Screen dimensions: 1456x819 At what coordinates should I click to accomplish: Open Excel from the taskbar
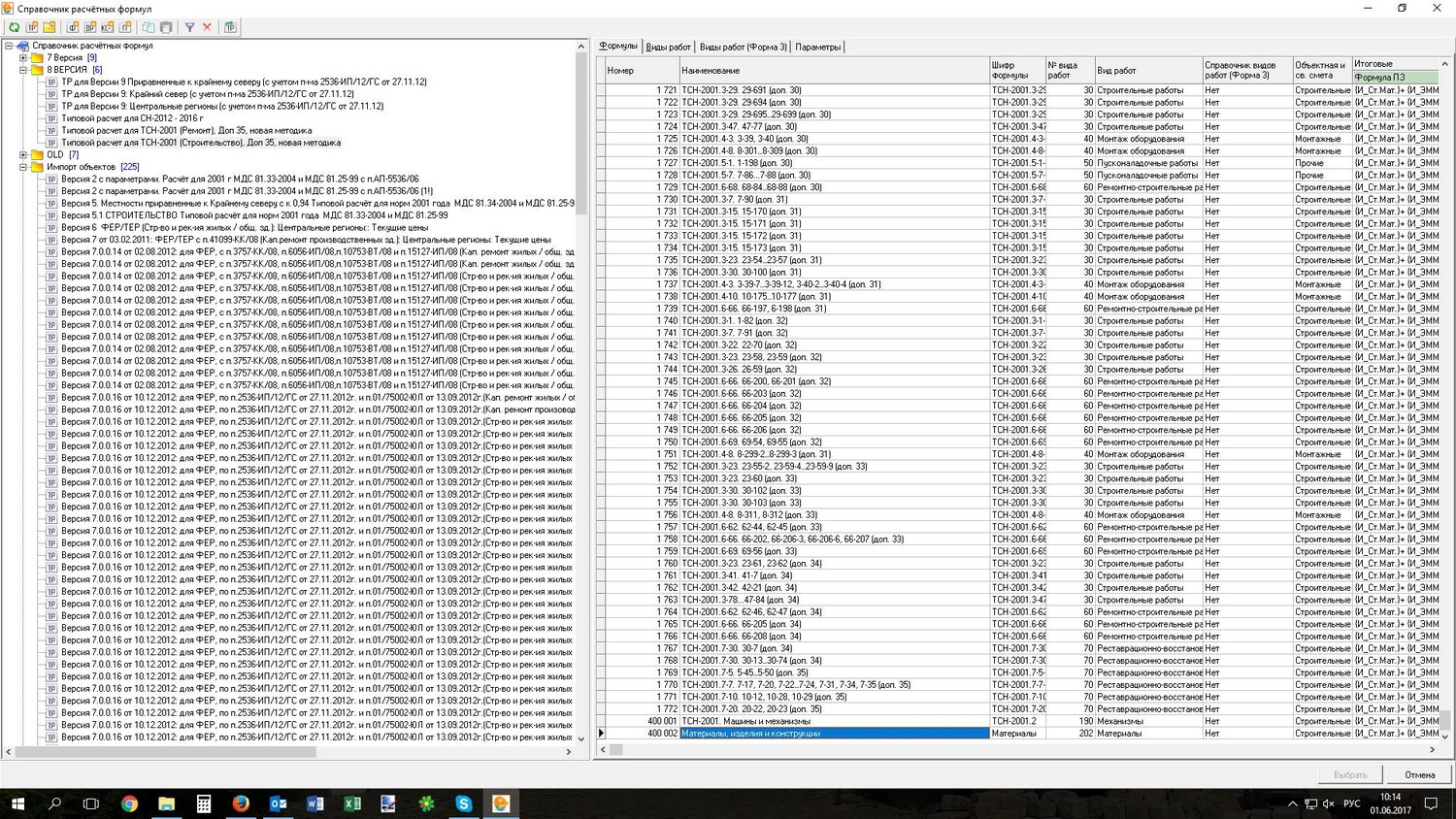pyautogui.click(x=351, y=803)
